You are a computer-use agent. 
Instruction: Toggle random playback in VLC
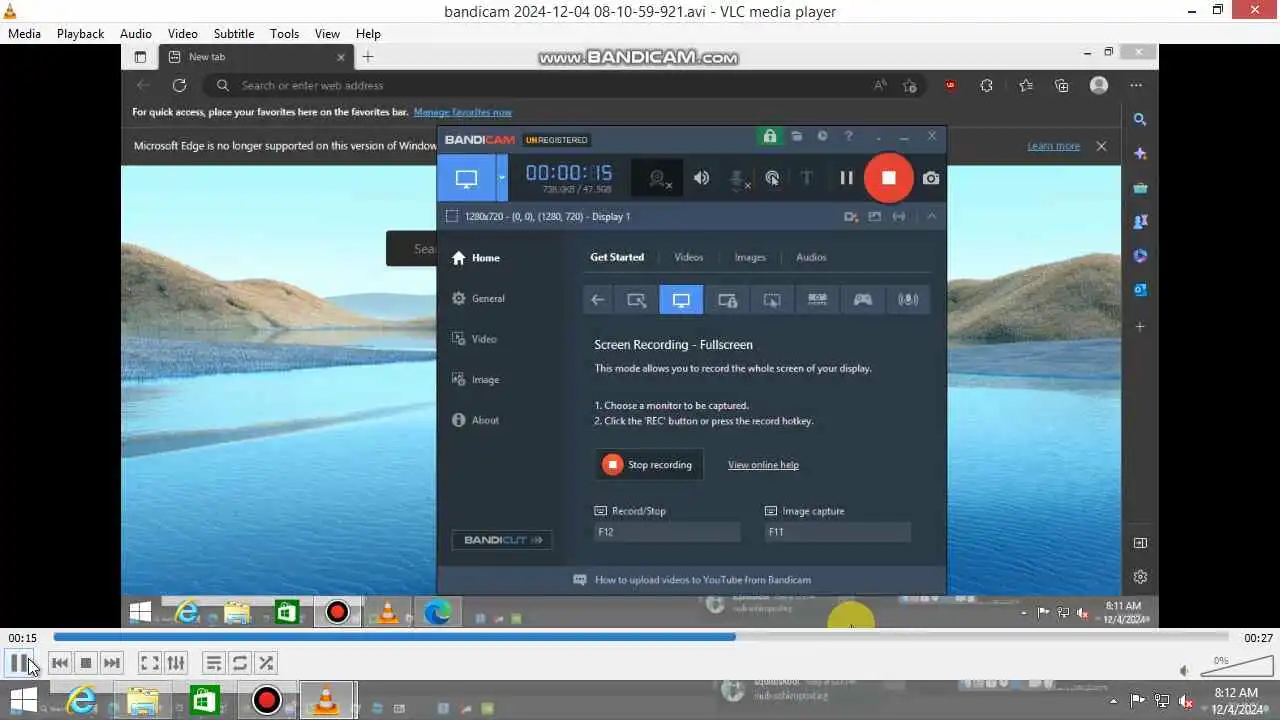pos(266,662)
